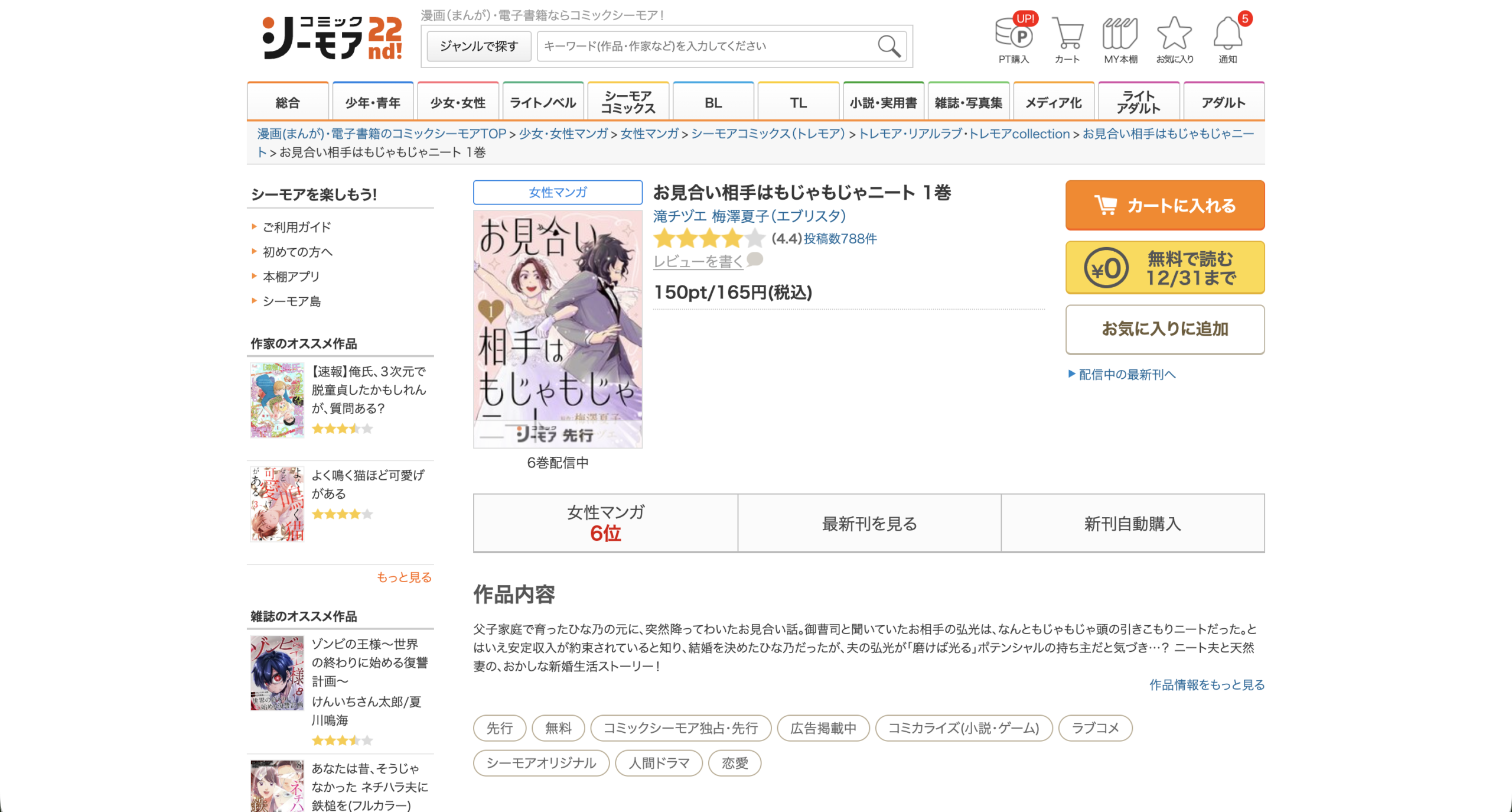Select the メディア化 tab

1053,102
